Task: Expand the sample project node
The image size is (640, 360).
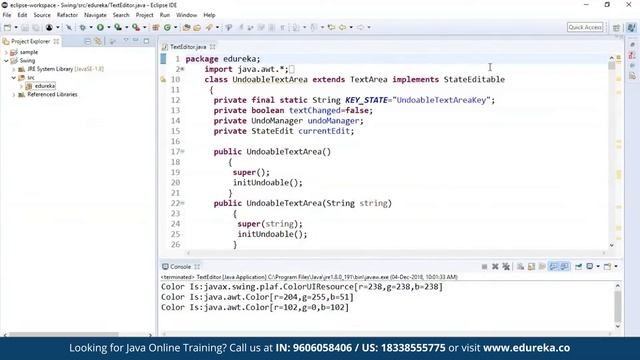Action: (6, 52)
